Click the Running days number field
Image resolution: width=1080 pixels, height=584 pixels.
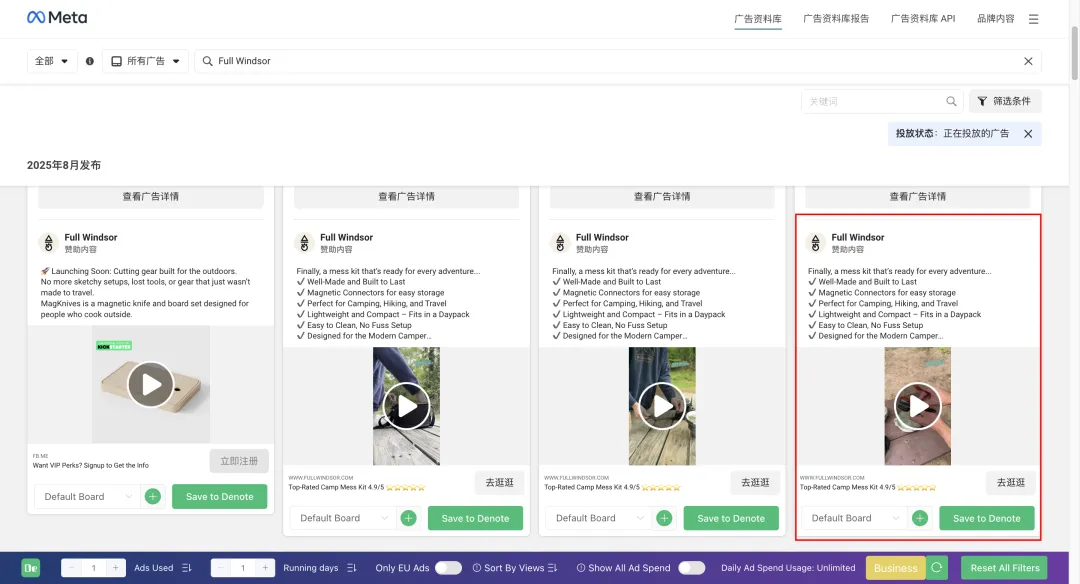[x=242, y=568]
